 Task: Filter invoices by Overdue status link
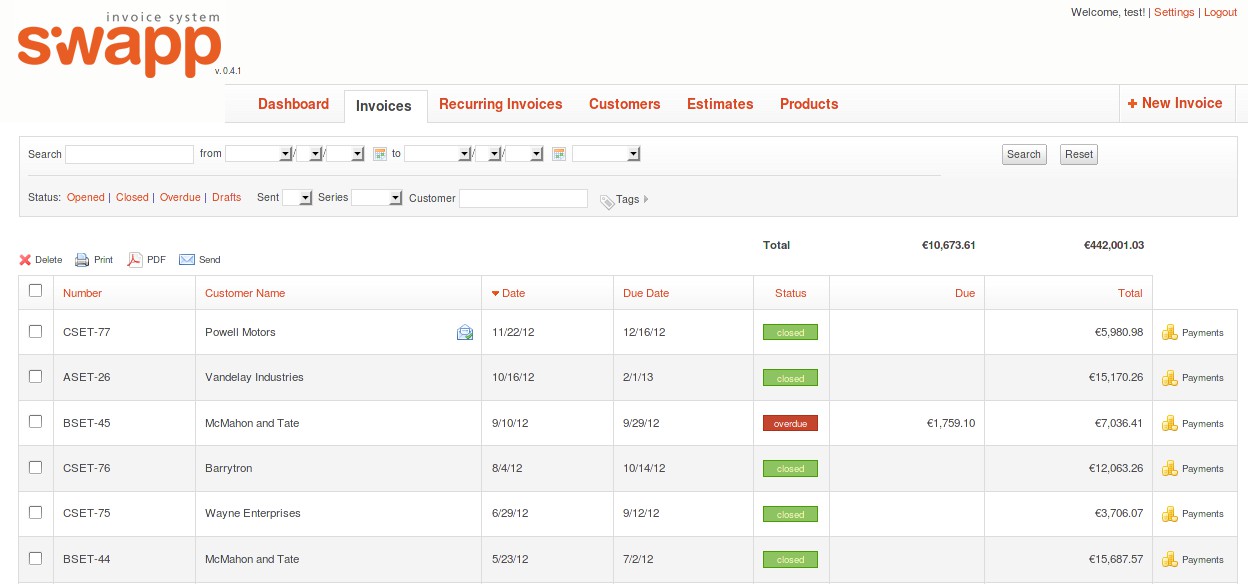coord(180,198)
